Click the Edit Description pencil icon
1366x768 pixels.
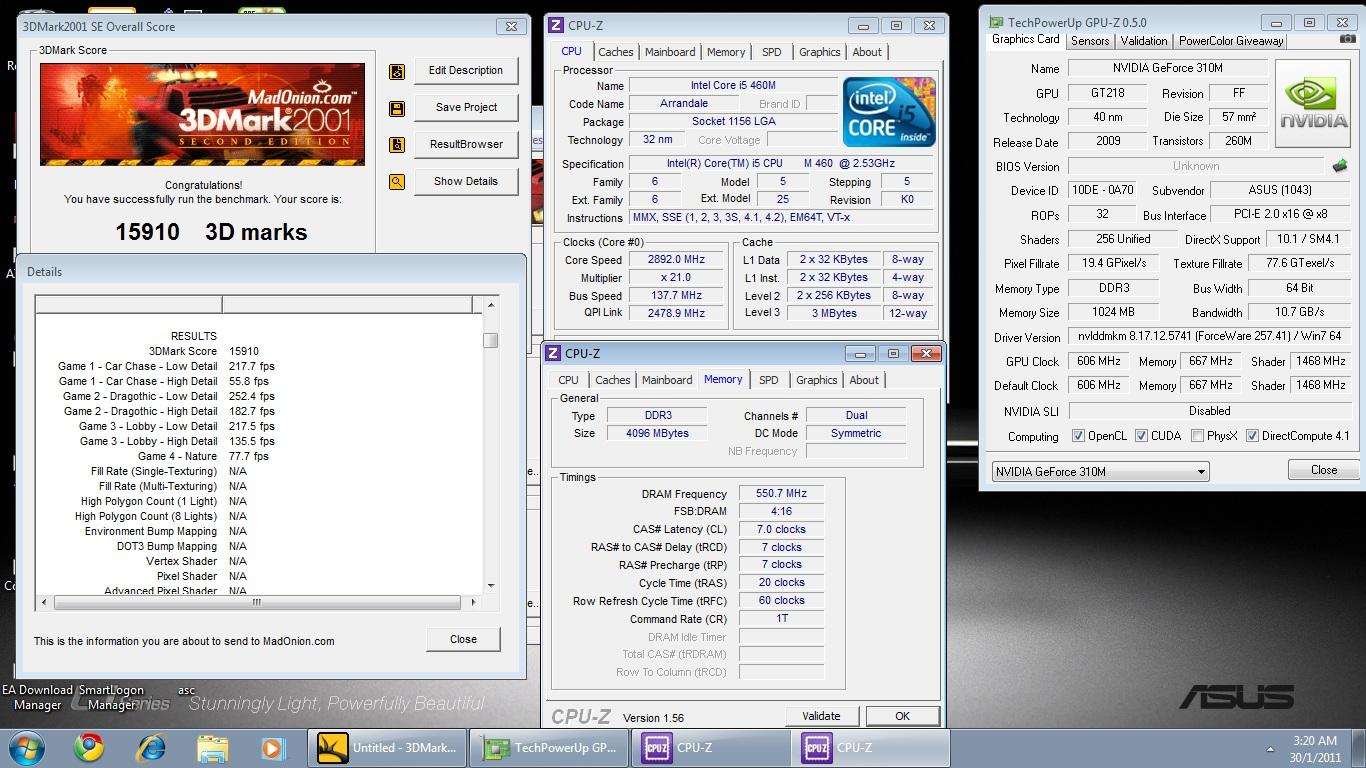[397, 72]
